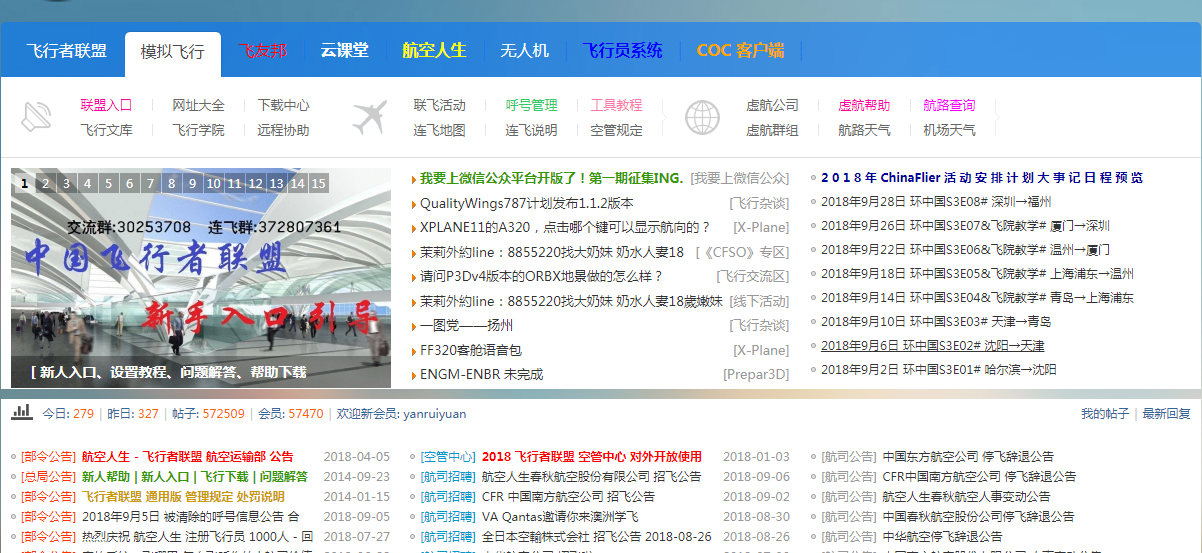Open 春秋航空人事变动公告 post
Screen dimensions: 1202x553
coord(967,496)
